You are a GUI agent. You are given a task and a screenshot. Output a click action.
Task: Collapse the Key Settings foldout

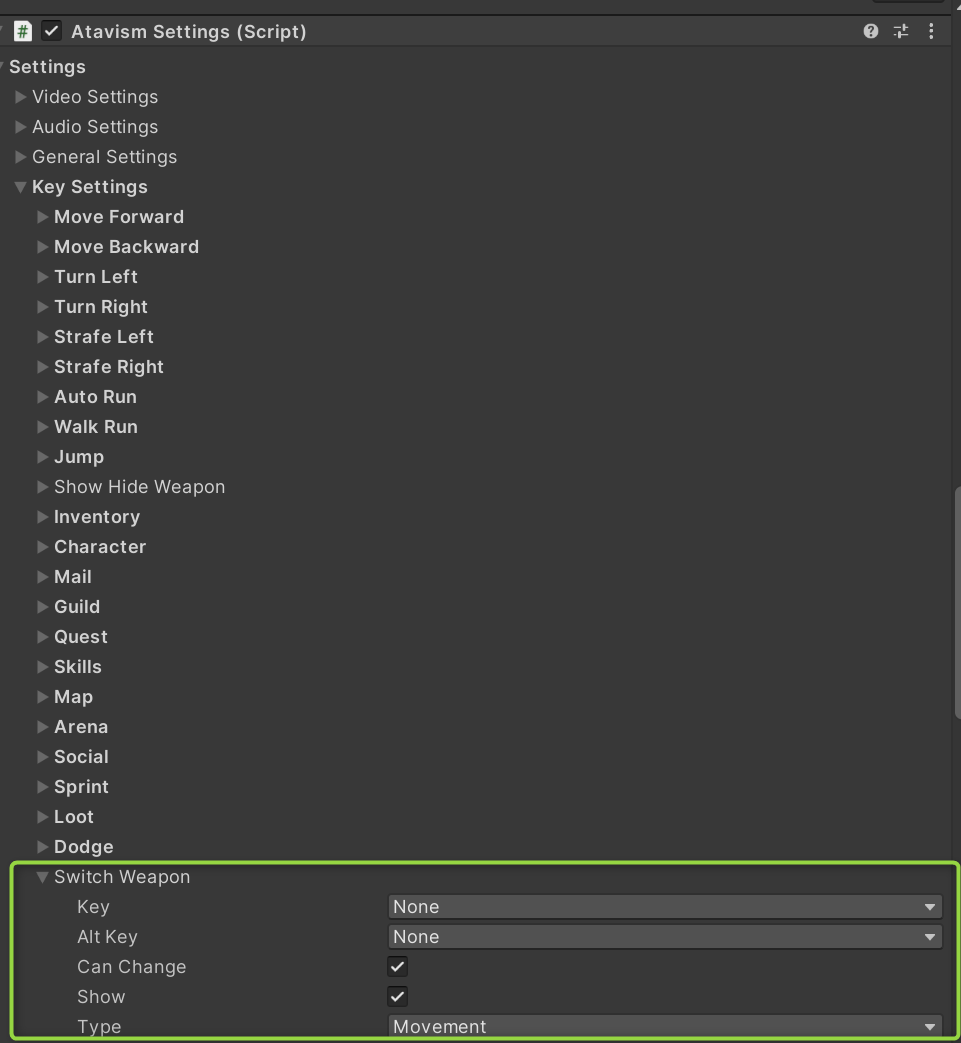[21, 187]
